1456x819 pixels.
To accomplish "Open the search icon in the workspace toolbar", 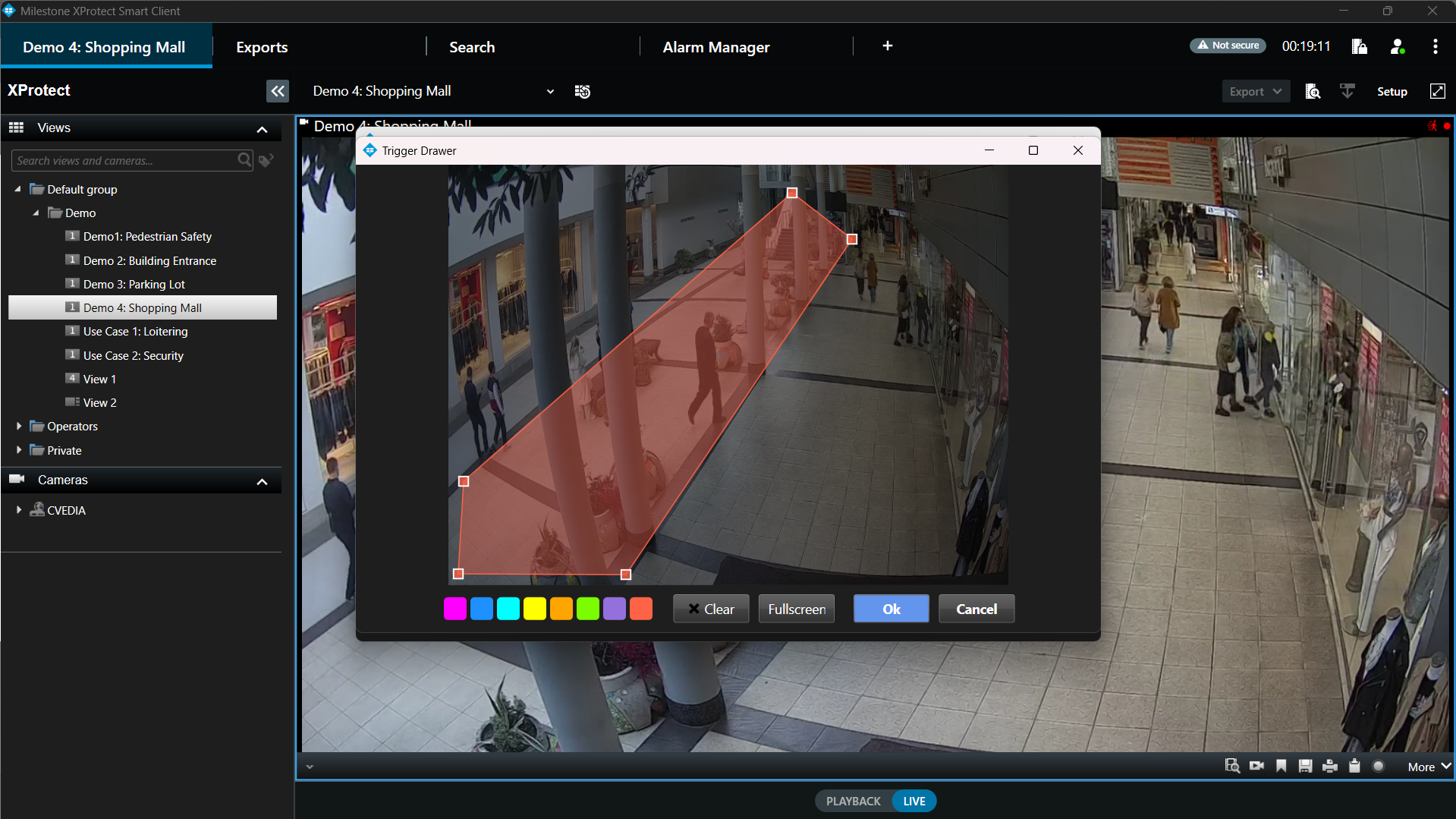I will 1313,91.
